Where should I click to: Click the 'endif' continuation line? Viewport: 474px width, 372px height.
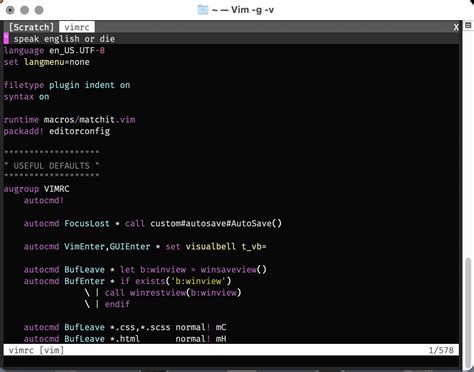[107, 304]
